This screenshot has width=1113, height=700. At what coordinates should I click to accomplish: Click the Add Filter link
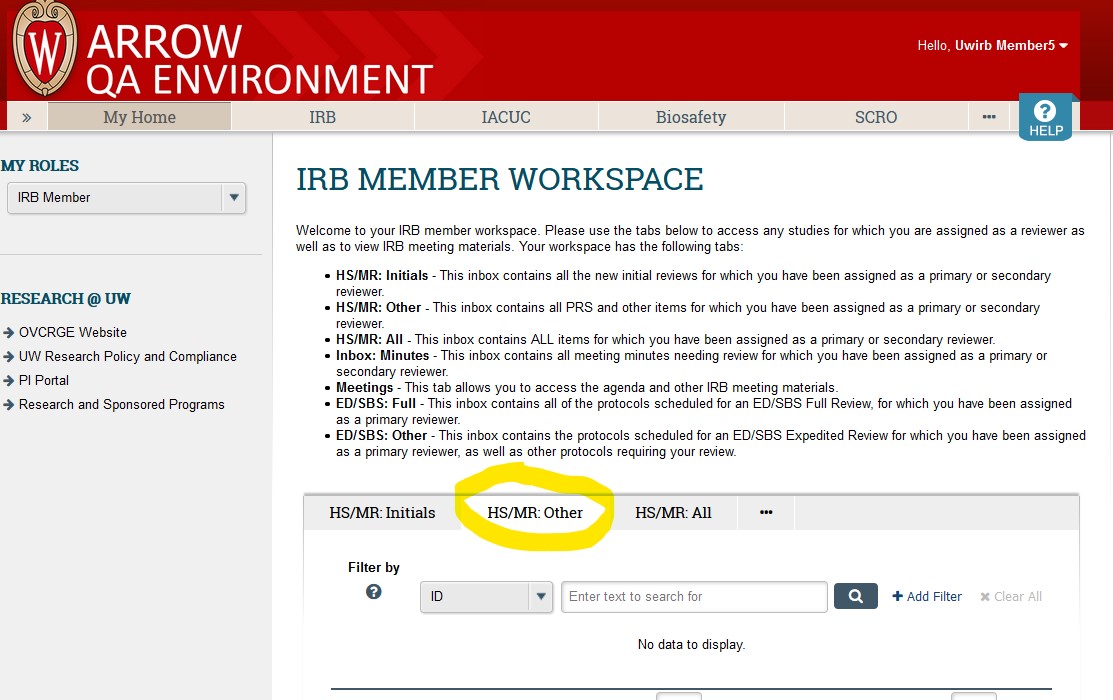coord(926,596)
